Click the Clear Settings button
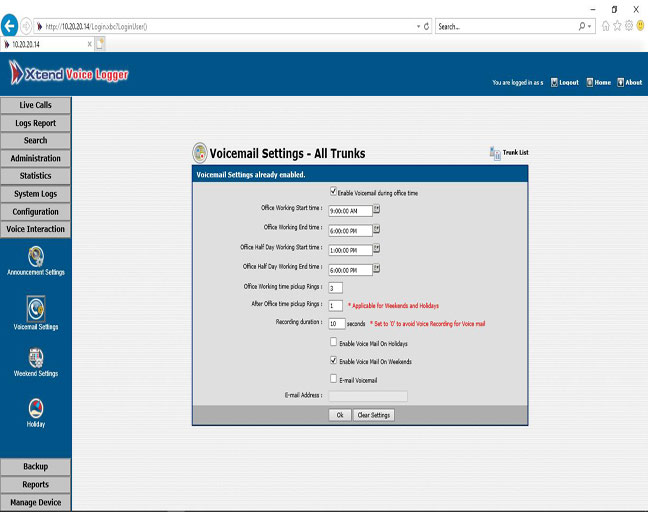Screen dimensions: 648x512 pos(374,415)
